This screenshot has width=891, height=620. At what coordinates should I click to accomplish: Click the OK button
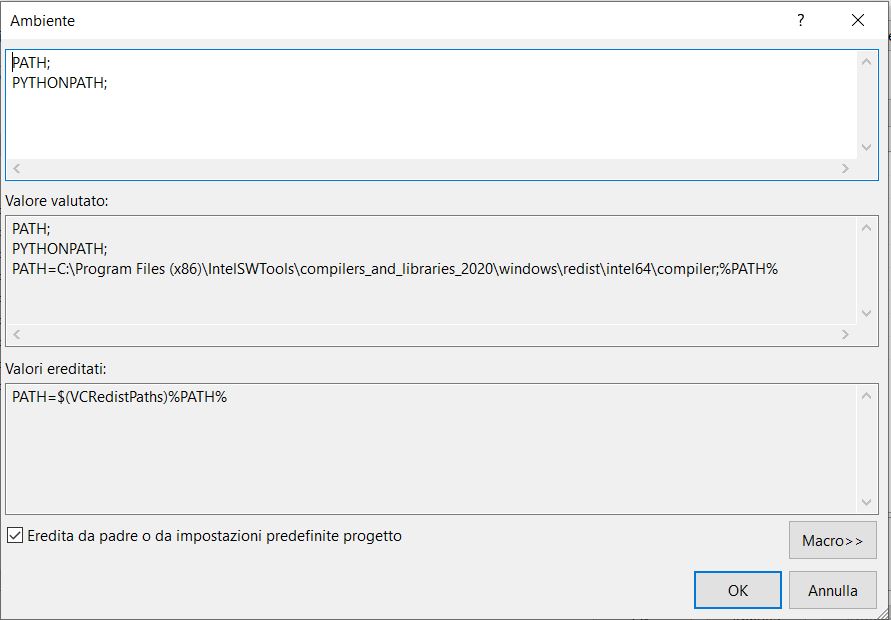coord(737,590)
